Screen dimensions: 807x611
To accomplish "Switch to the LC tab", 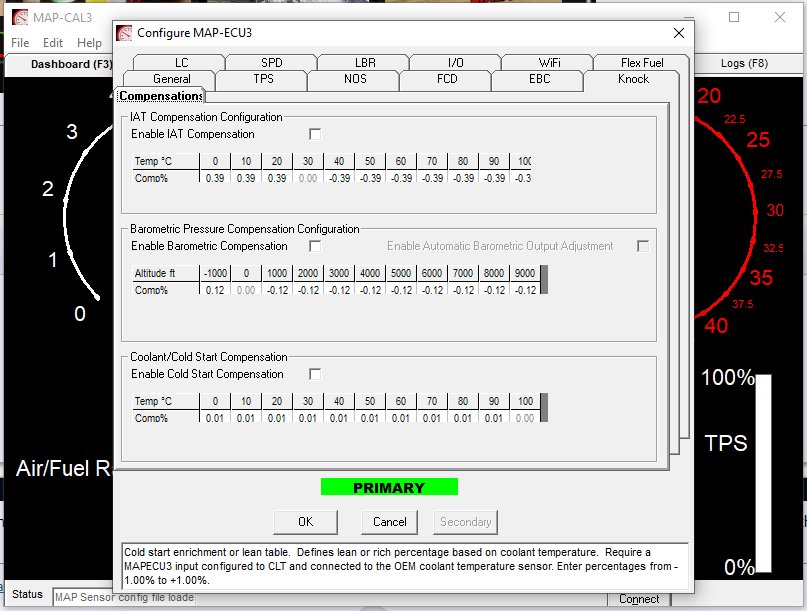I will click(x=181, y=62).
